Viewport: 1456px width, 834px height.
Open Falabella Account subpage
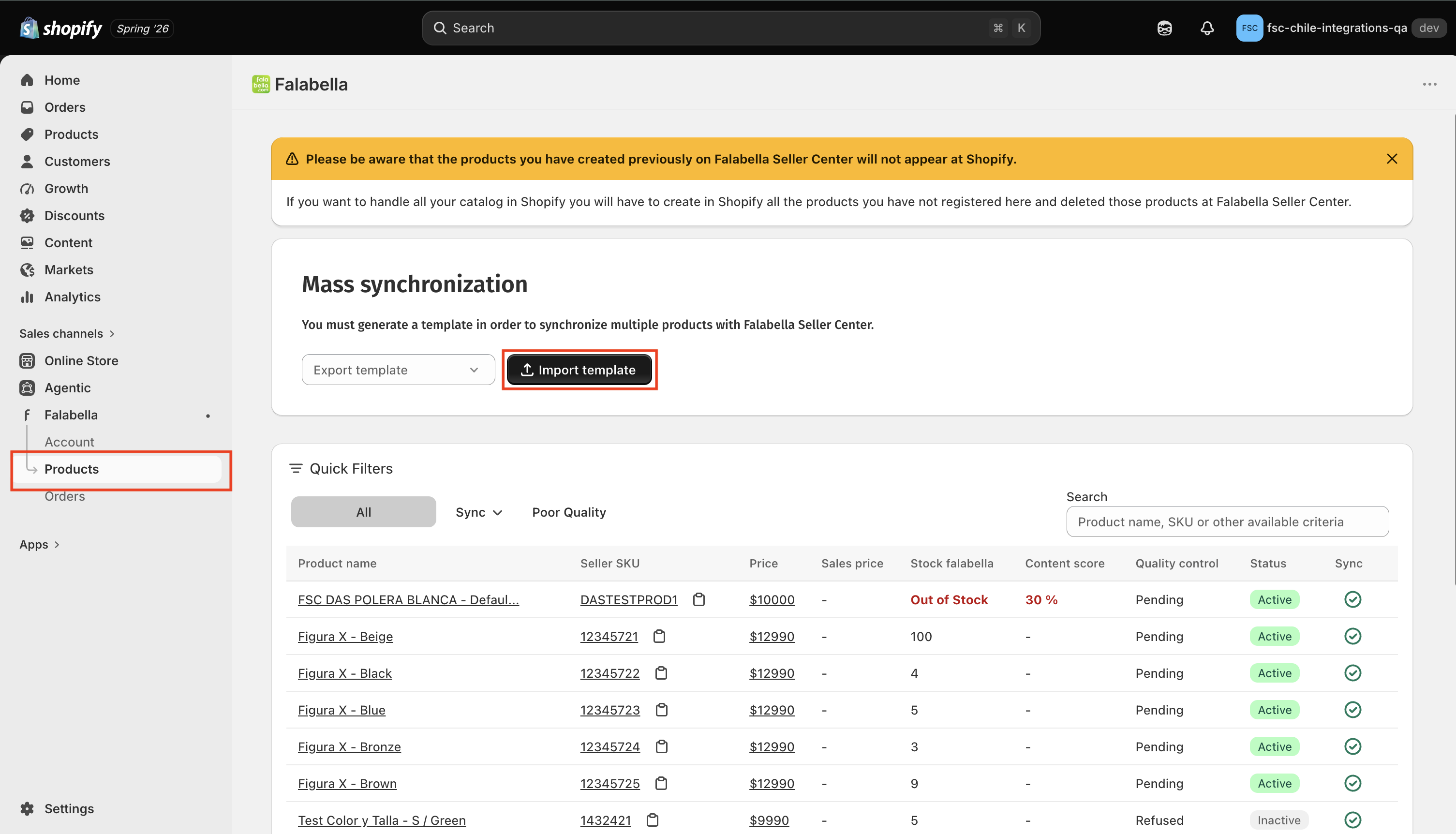coord(69,442)
